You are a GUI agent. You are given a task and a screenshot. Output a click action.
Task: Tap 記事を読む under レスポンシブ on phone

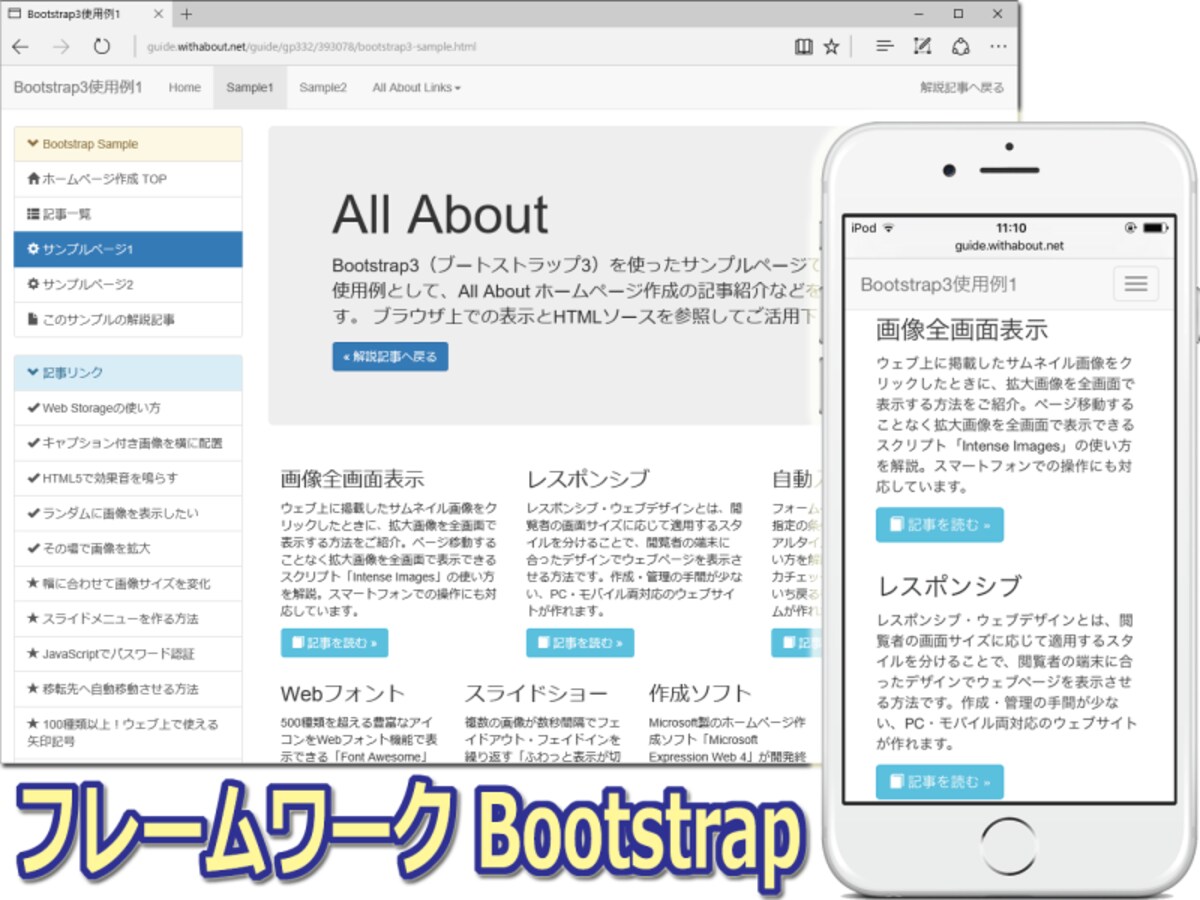point(940,782)
